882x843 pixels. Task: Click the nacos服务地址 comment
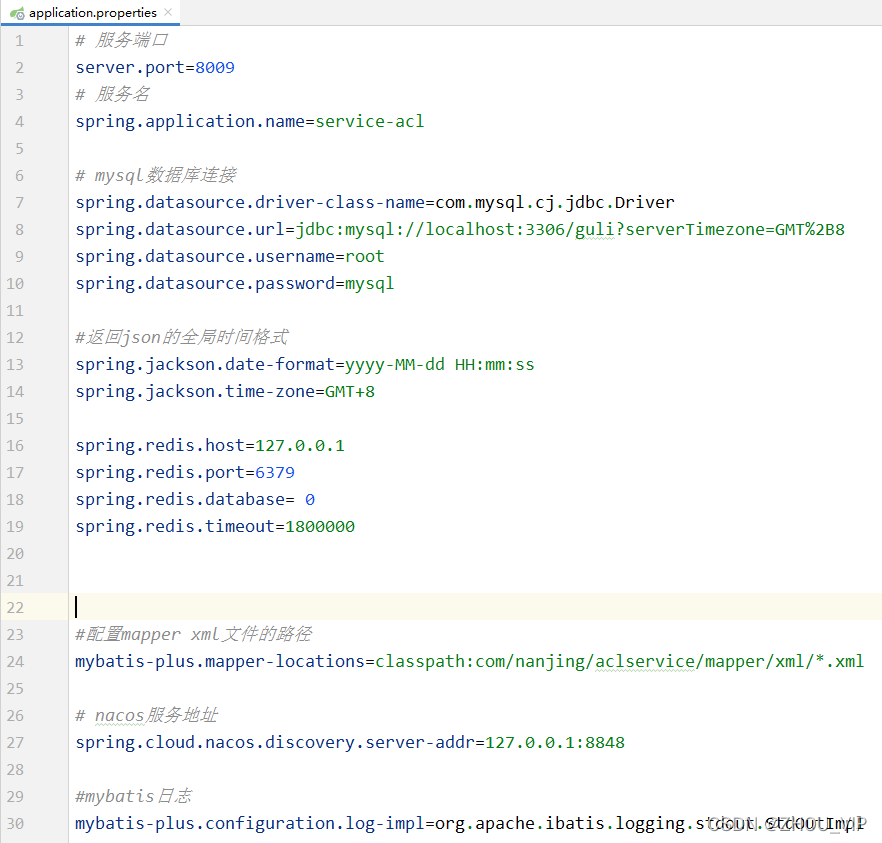(x=146, y=715)
